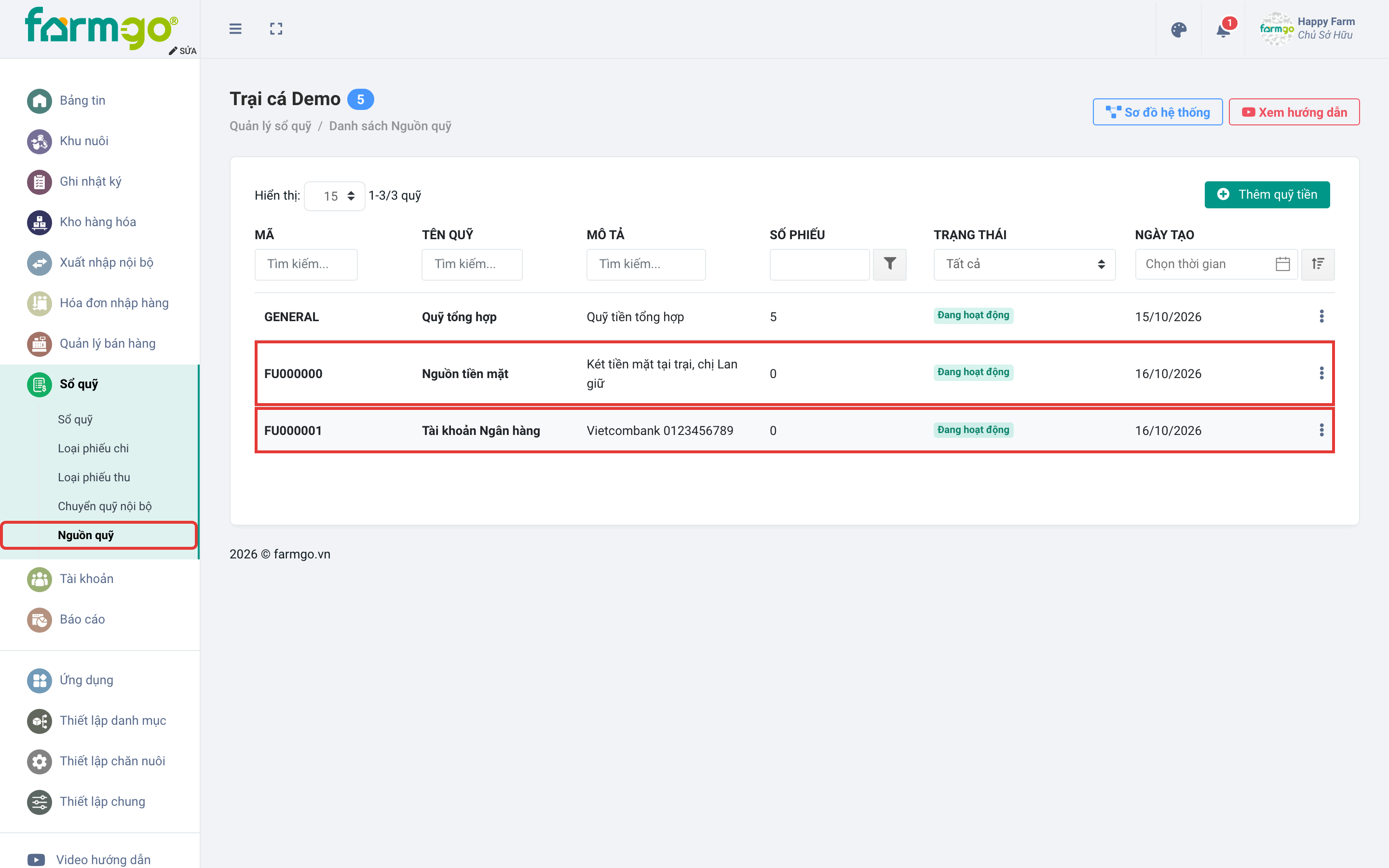Screen dimensions: 1389x868
Task: Click the Ứng dụng apps grid icon
Action: click(x=40, y=680)
